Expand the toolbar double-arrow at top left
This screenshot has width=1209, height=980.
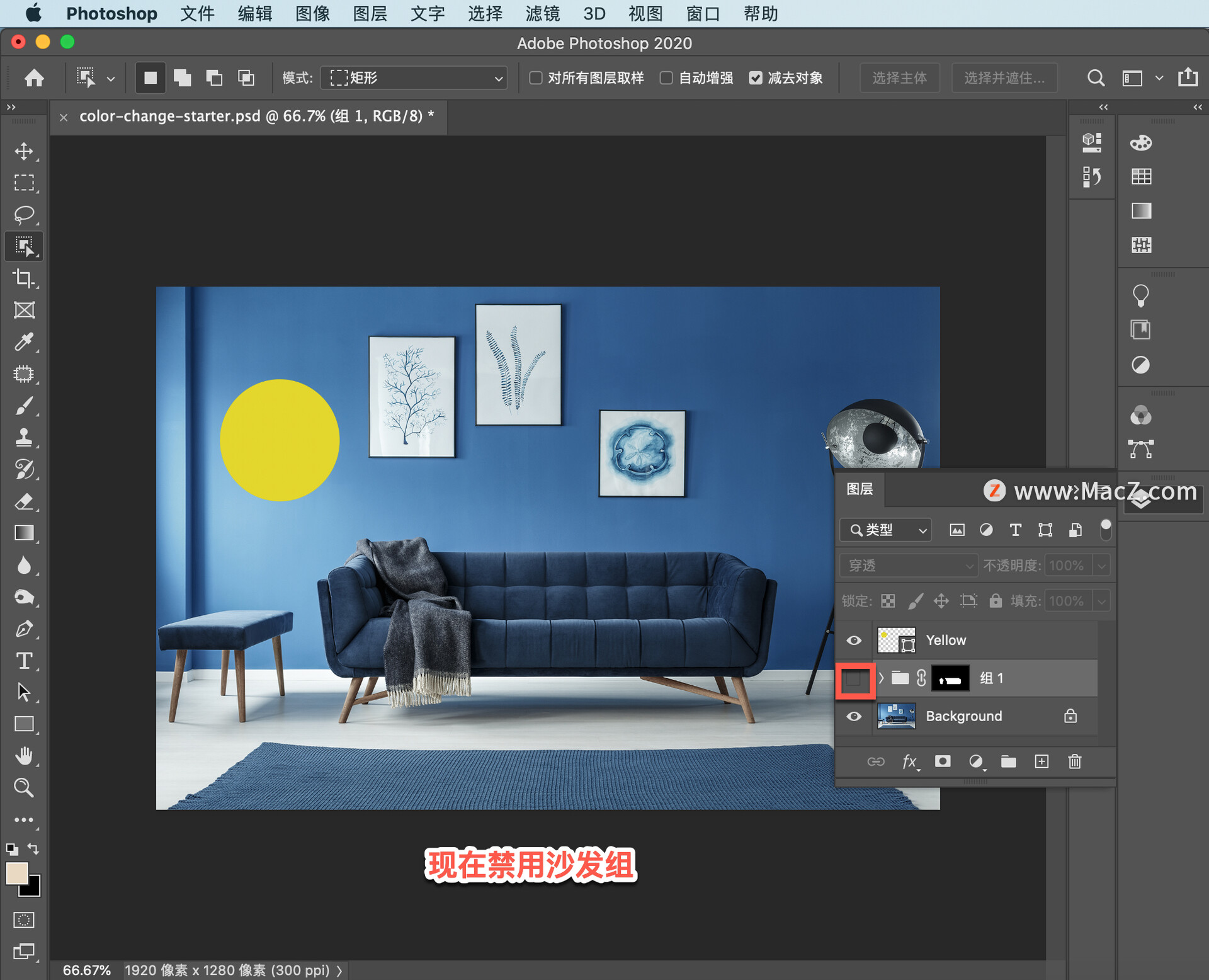pos(11,107)
